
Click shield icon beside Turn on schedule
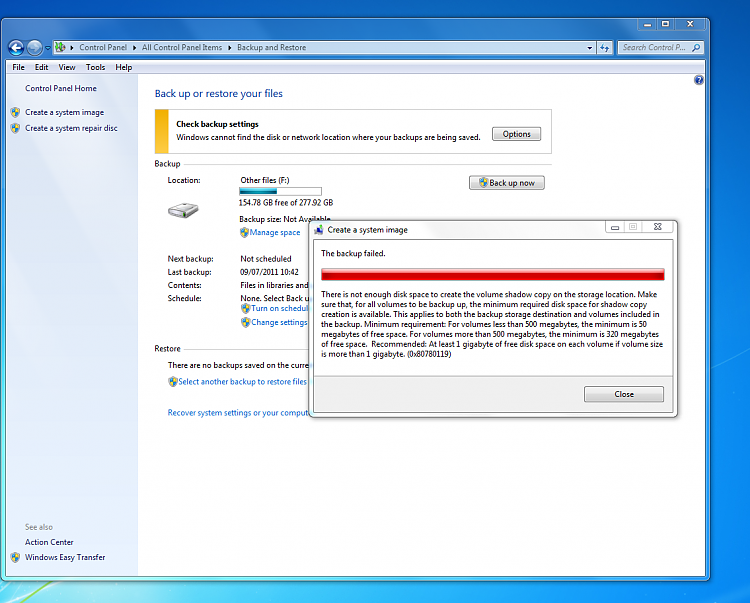pyautogui.click(x=245, y=308)
